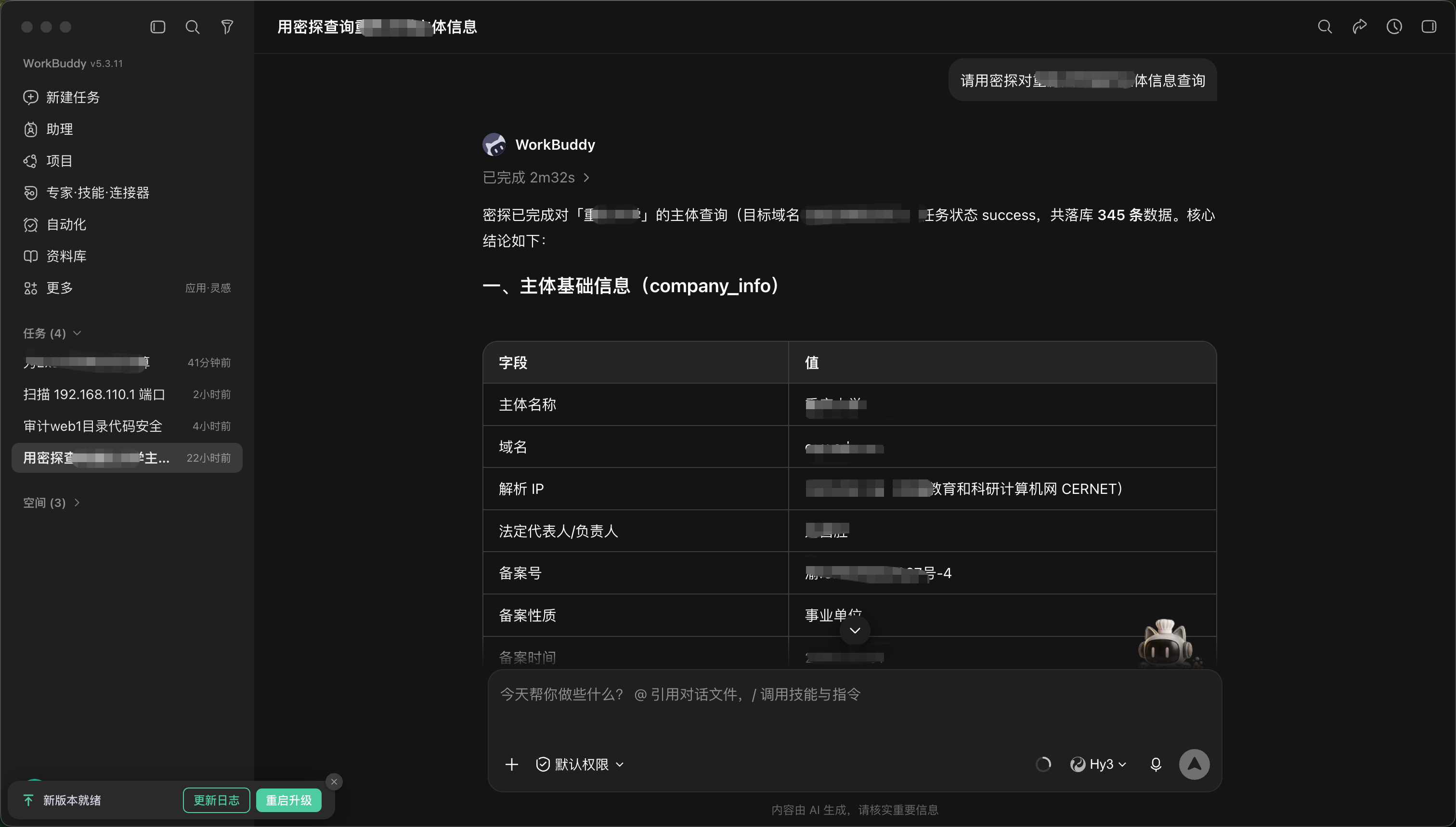Open 助理 in the sidebar
The height and width of the screenshot is (827, 1456).
127,129
